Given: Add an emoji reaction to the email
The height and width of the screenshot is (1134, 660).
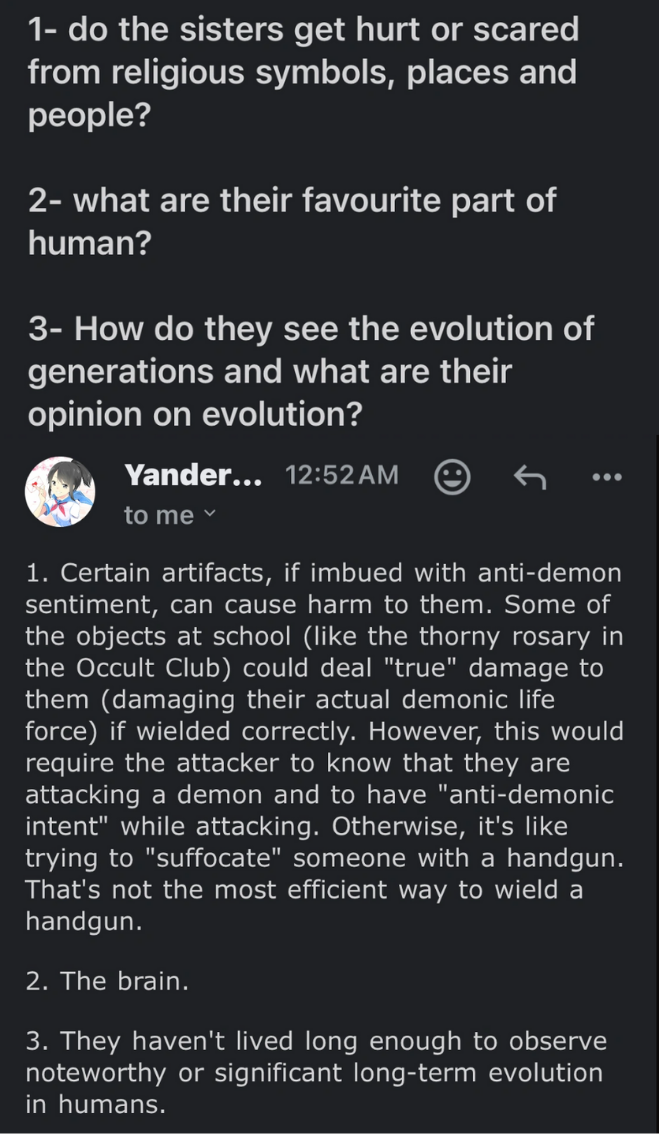Looking at the screenshot, I should [452, 477].
